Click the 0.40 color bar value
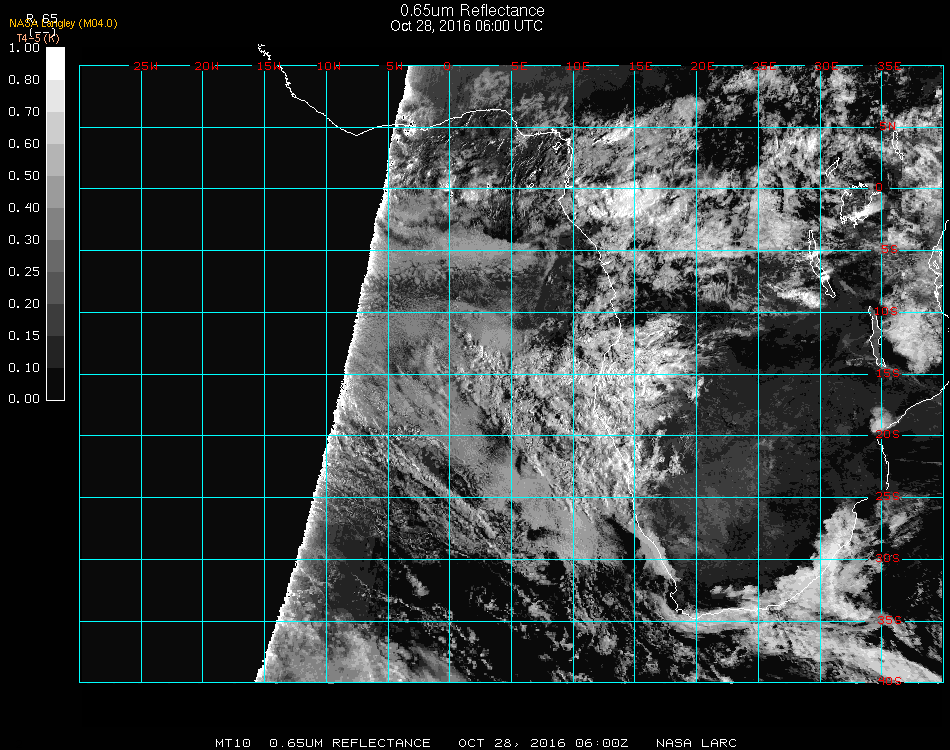950x750 pixels. point(24,208)
